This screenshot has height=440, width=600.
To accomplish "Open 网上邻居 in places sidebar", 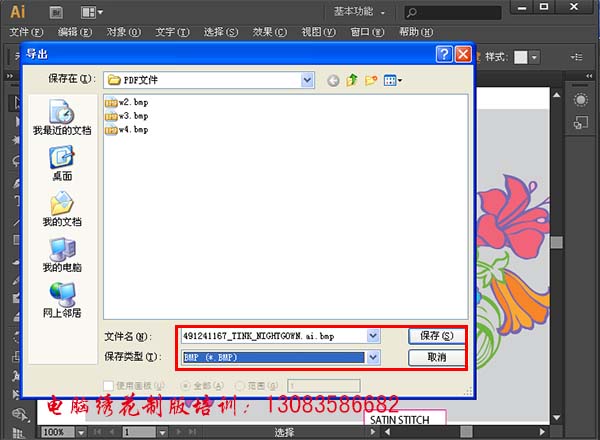I will tap(61, 300).
